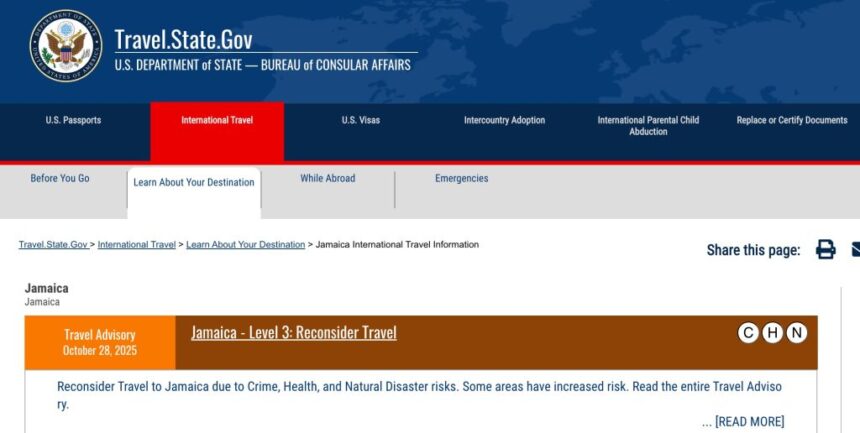The image size is (860, 433).
Task: Click the International Travel breadcrumb link
Action: pos(137,245)
